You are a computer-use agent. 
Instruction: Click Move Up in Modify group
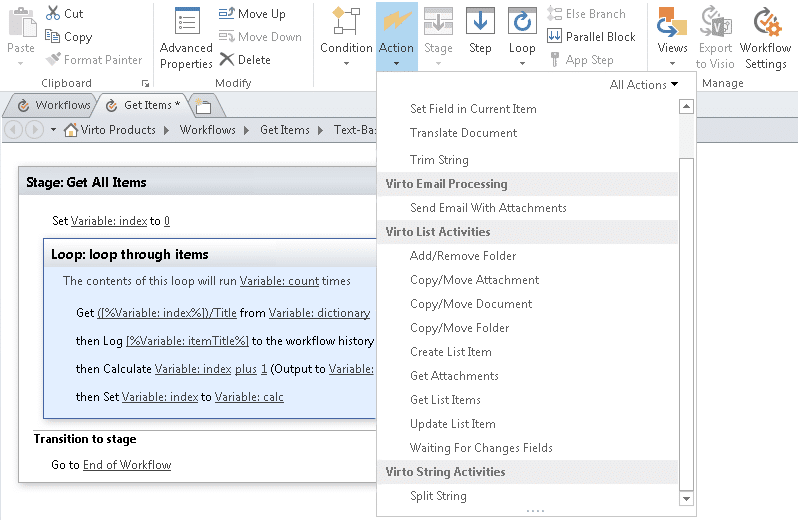coord(252,14)
